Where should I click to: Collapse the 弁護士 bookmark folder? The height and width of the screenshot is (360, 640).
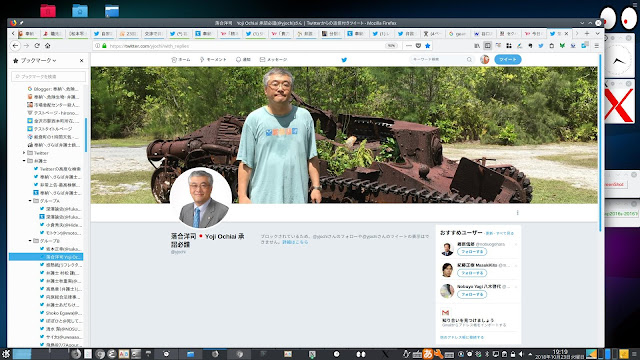24,161
